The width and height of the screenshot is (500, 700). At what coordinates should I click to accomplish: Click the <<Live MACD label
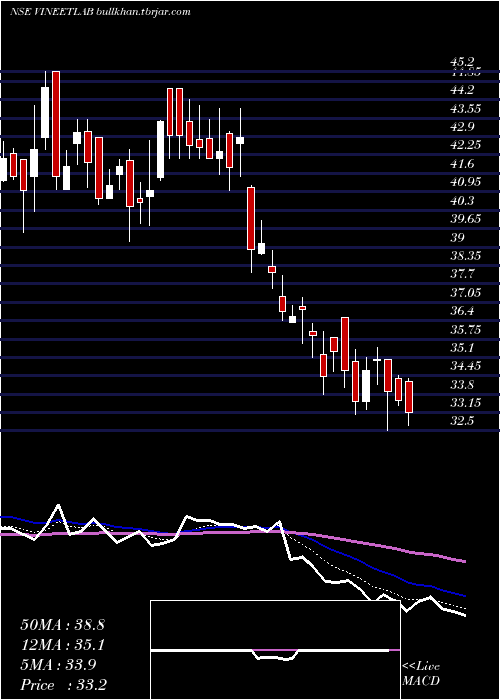[421, 674]
